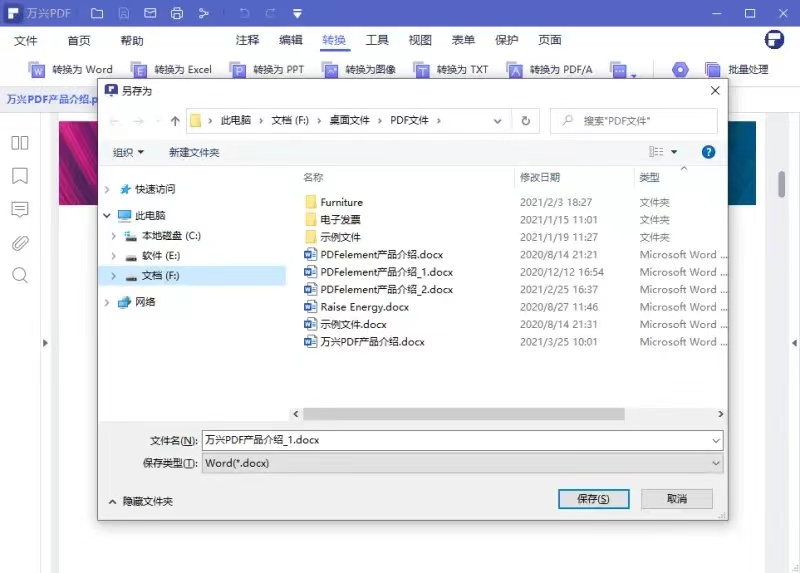This screenshot has width=800, height=573.
Task: Convert to Word toolbar button
Action: pyautogui.click(x=70, y=69)
